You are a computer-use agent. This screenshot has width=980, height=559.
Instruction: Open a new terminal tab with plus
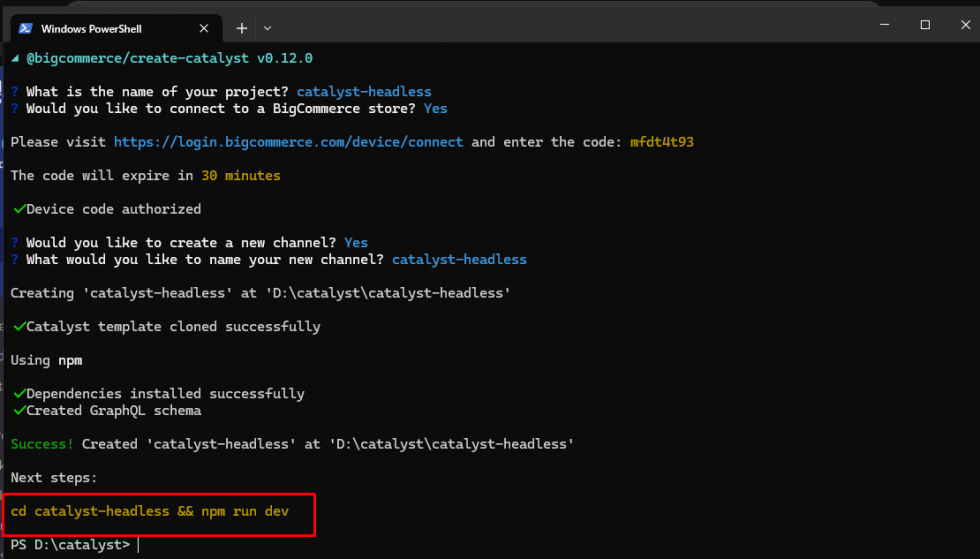[x=241, y=28]
